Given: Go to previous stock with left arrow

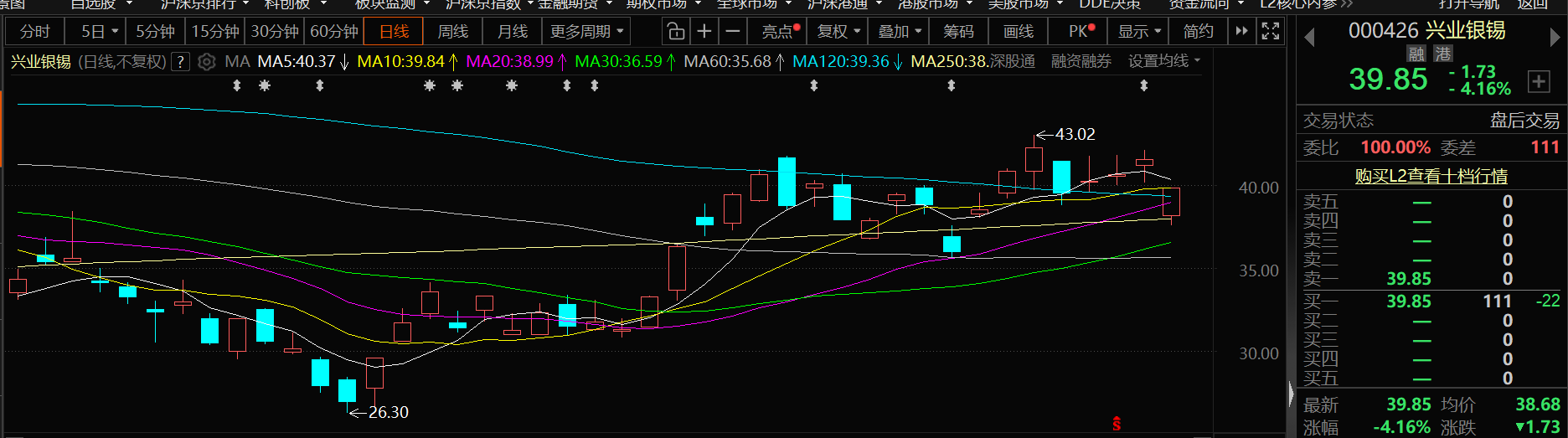Looking at the screenshot, I should click(1310, 38).
